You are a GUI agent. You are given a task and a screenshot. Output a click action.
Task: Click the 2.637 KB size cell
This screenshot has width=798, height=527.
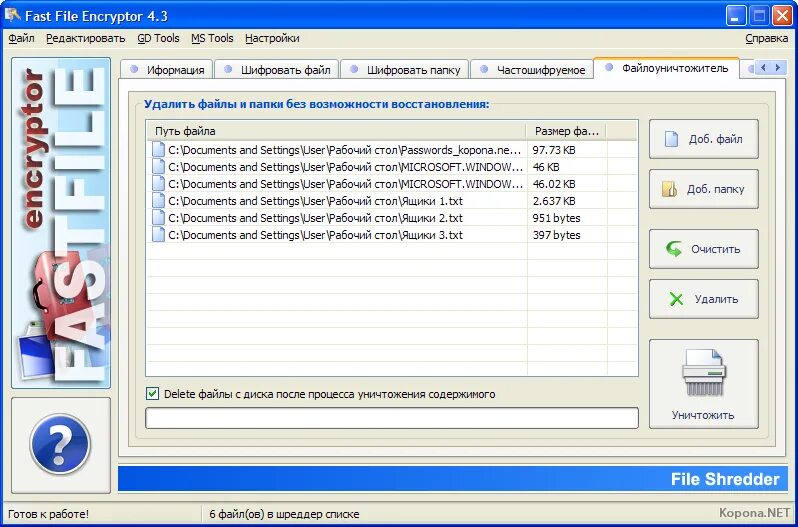(554, 201)
